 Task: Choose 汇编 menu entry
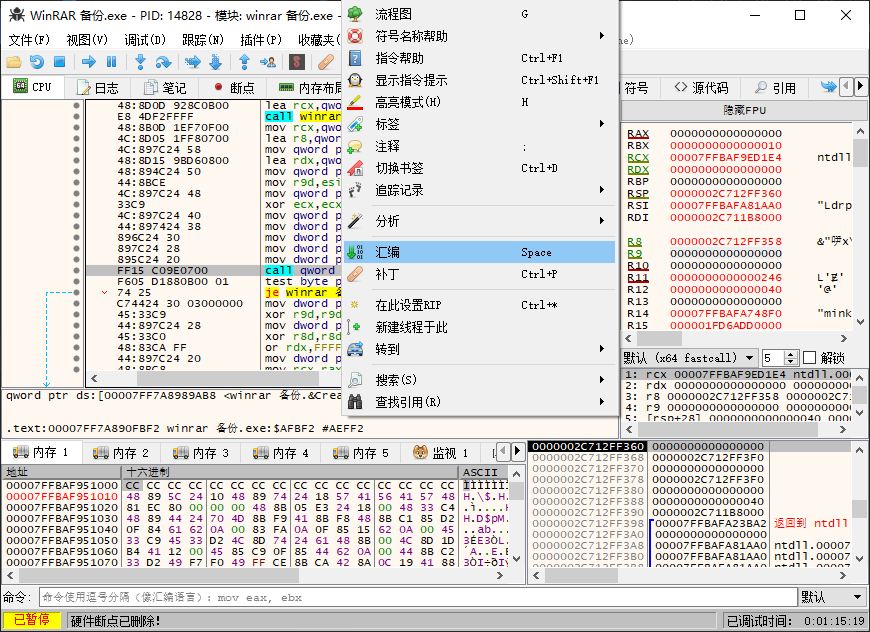pos(480,252)
